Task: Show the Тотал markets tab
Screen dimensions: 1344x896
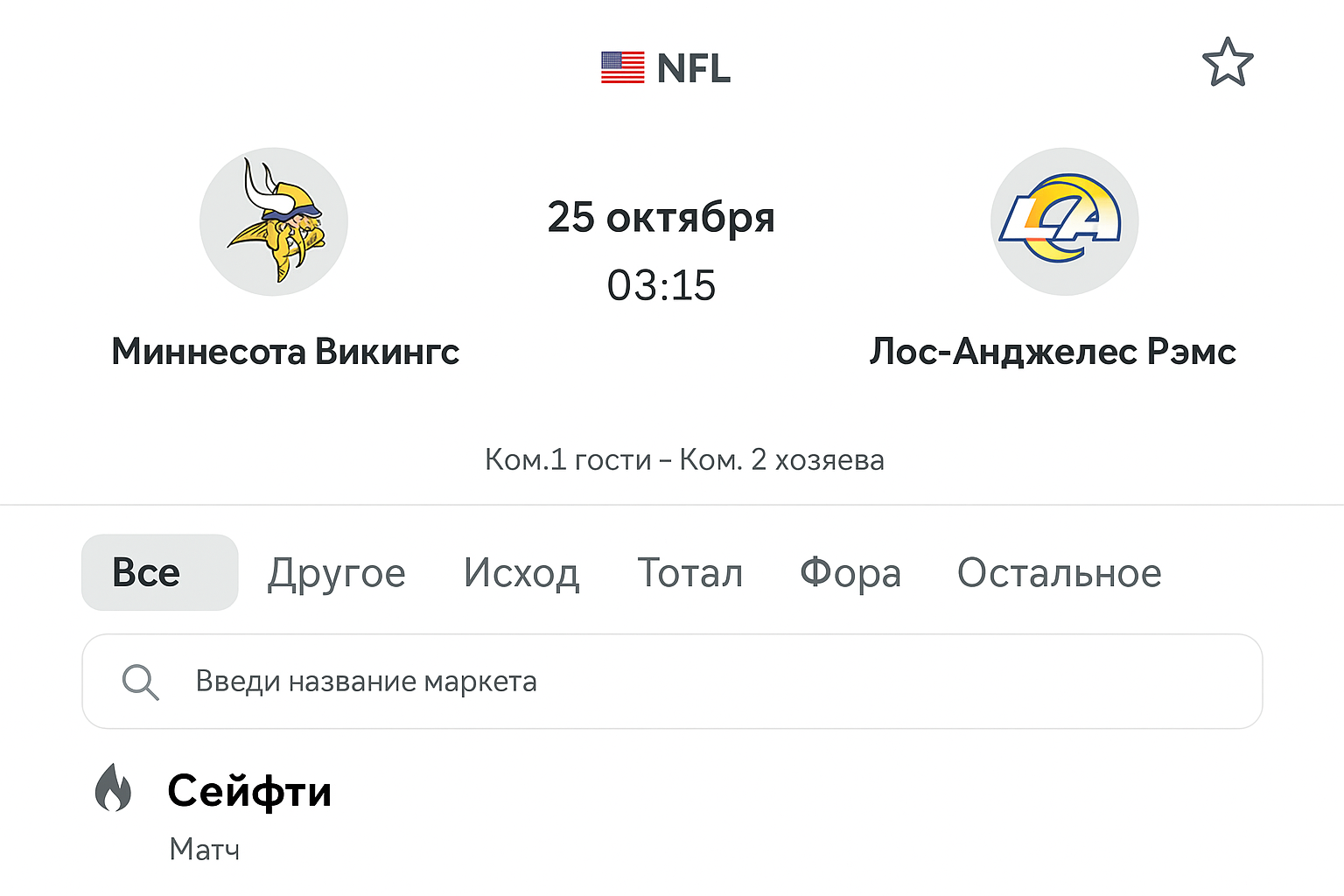Action: point(690,573)
